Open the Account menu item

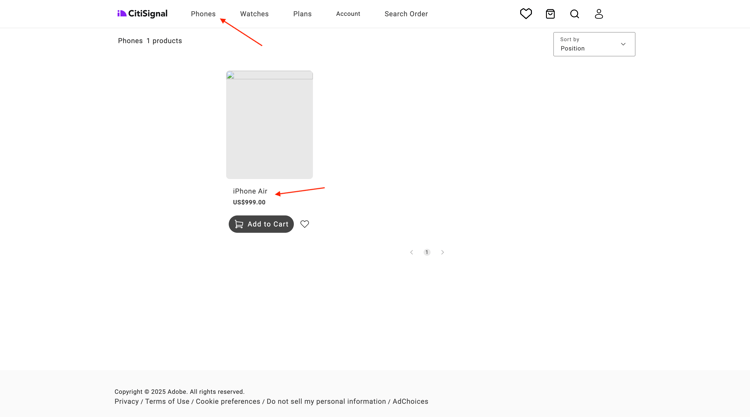point(348,14)
